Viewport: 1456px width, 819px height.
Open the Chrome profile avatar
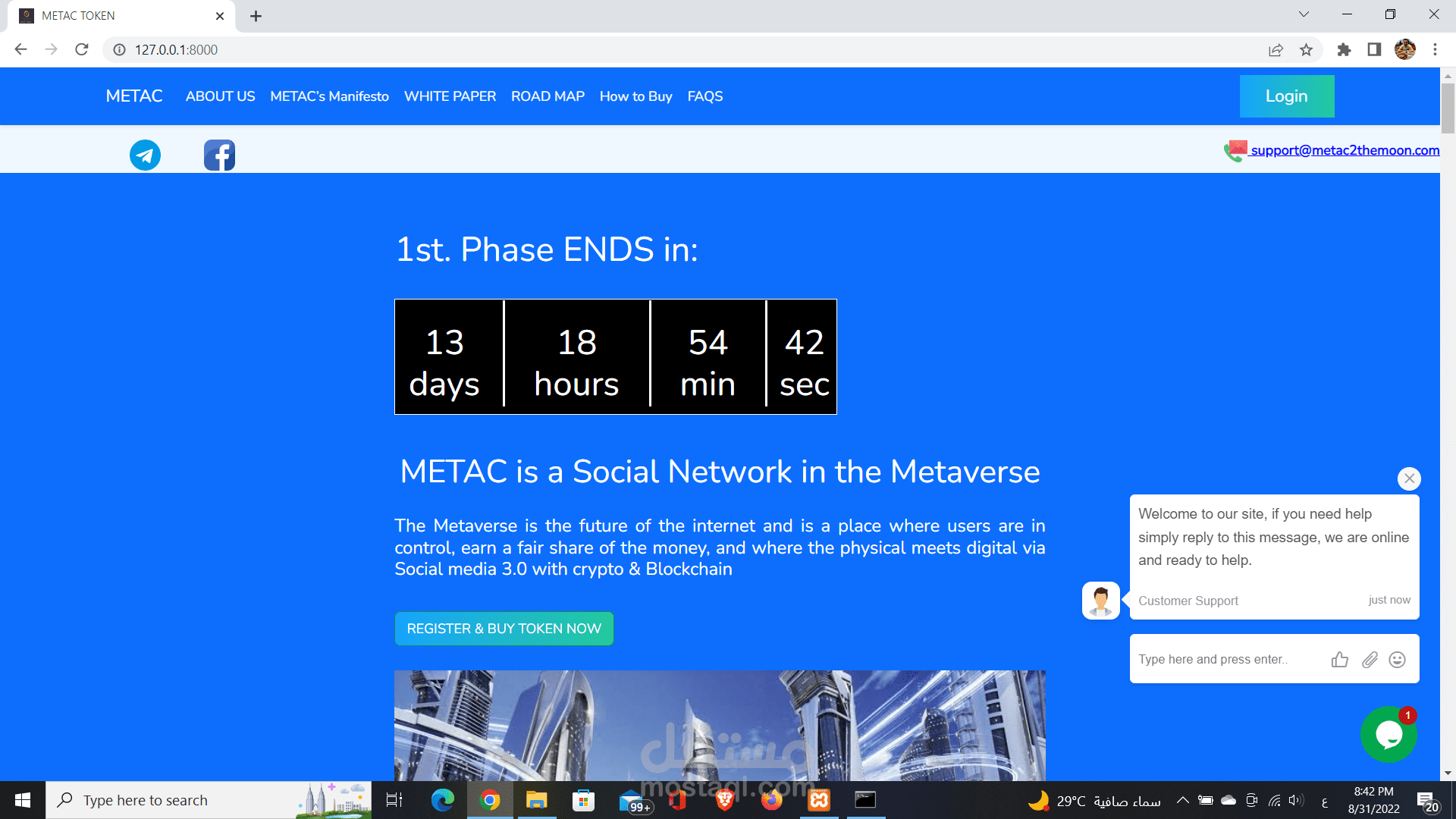1405,49
